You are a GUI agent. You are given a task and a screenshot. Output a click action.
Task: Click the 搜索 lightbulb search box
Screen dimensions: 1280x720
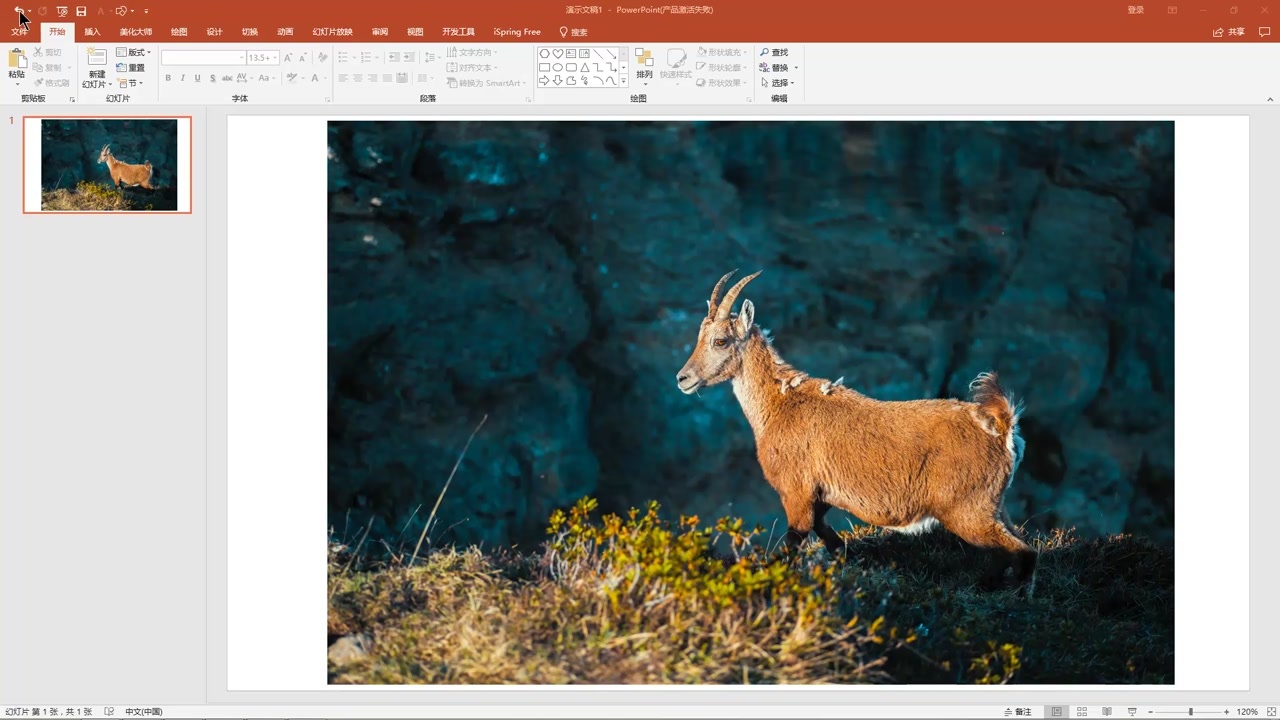(x=574, y=32)
